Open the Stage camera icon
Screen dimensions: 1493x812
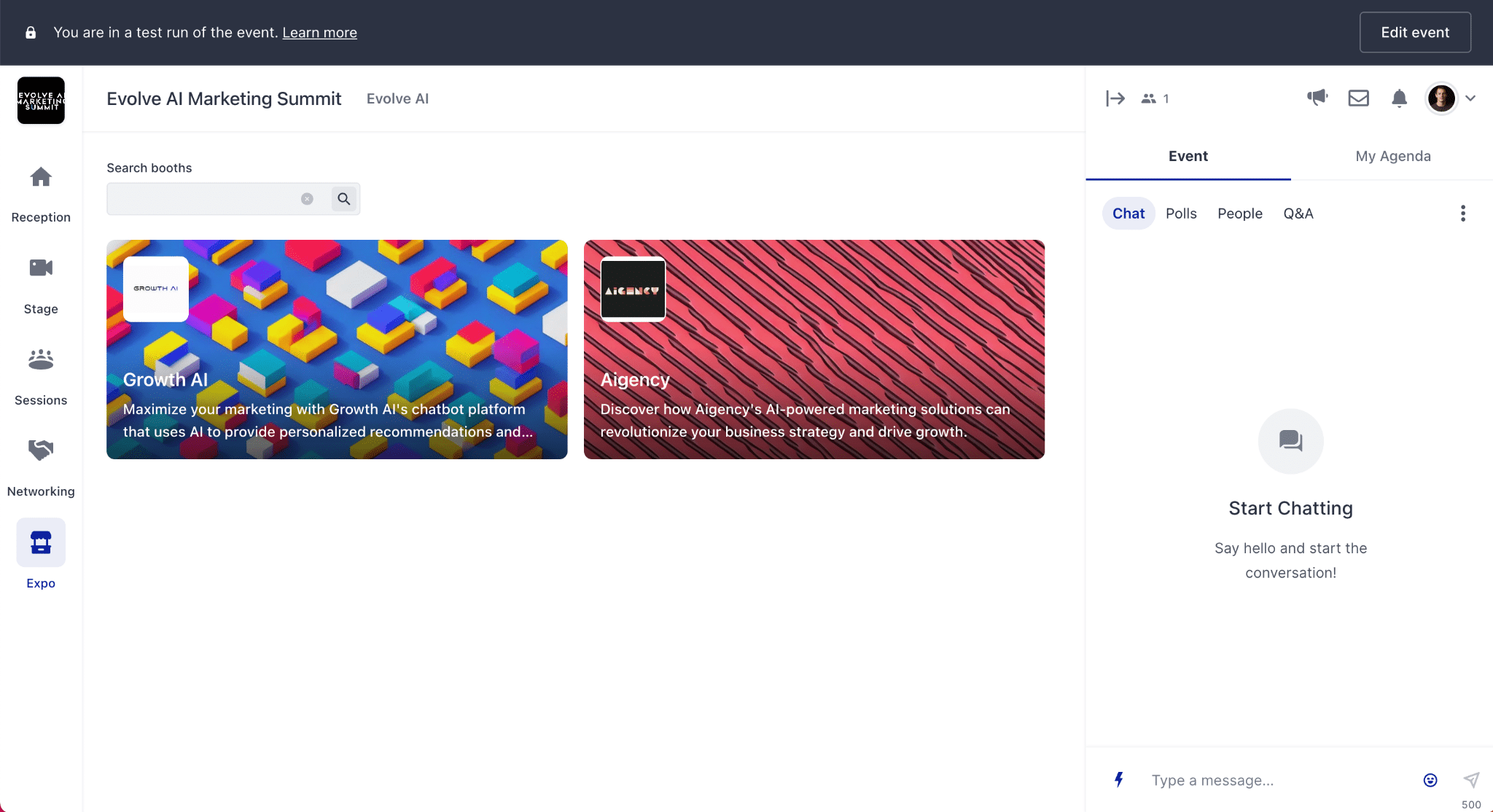41,268
